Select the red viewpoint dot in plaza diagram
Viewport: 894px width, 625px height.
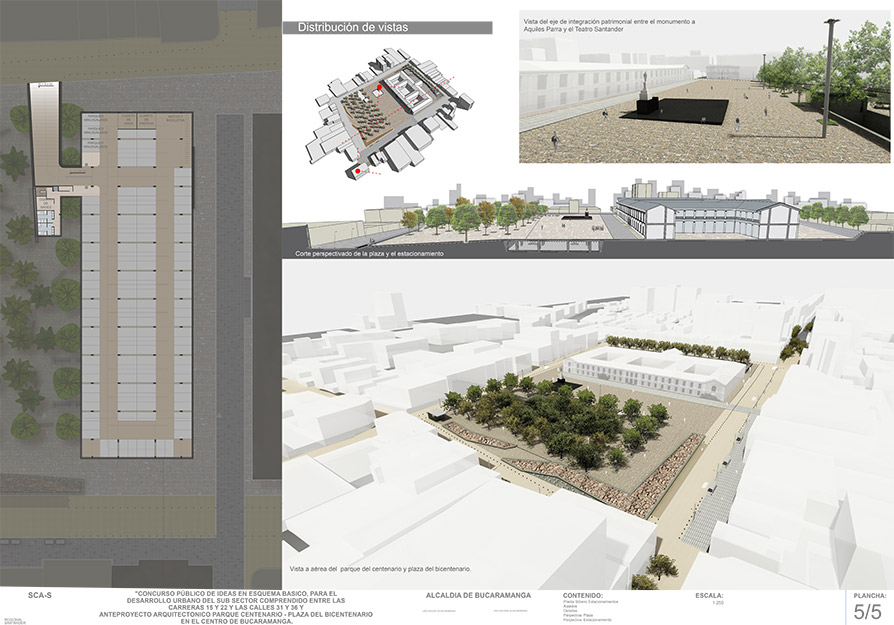(379, 87)
